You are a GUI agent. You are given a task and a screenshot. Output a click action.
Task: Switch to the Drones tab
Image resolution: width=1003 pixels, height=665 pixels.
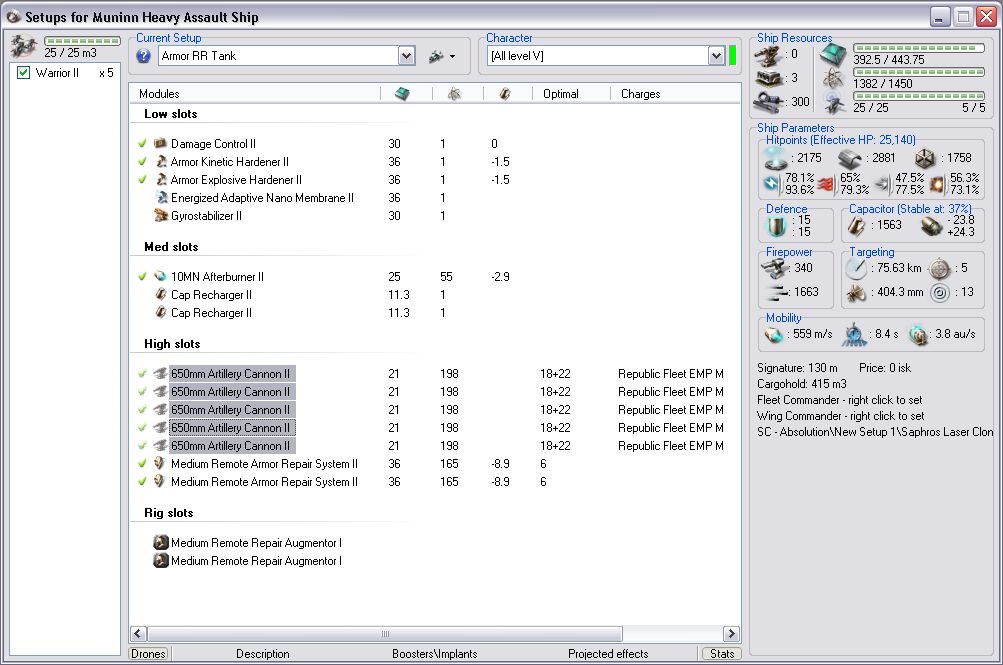(x=148, y=653)
